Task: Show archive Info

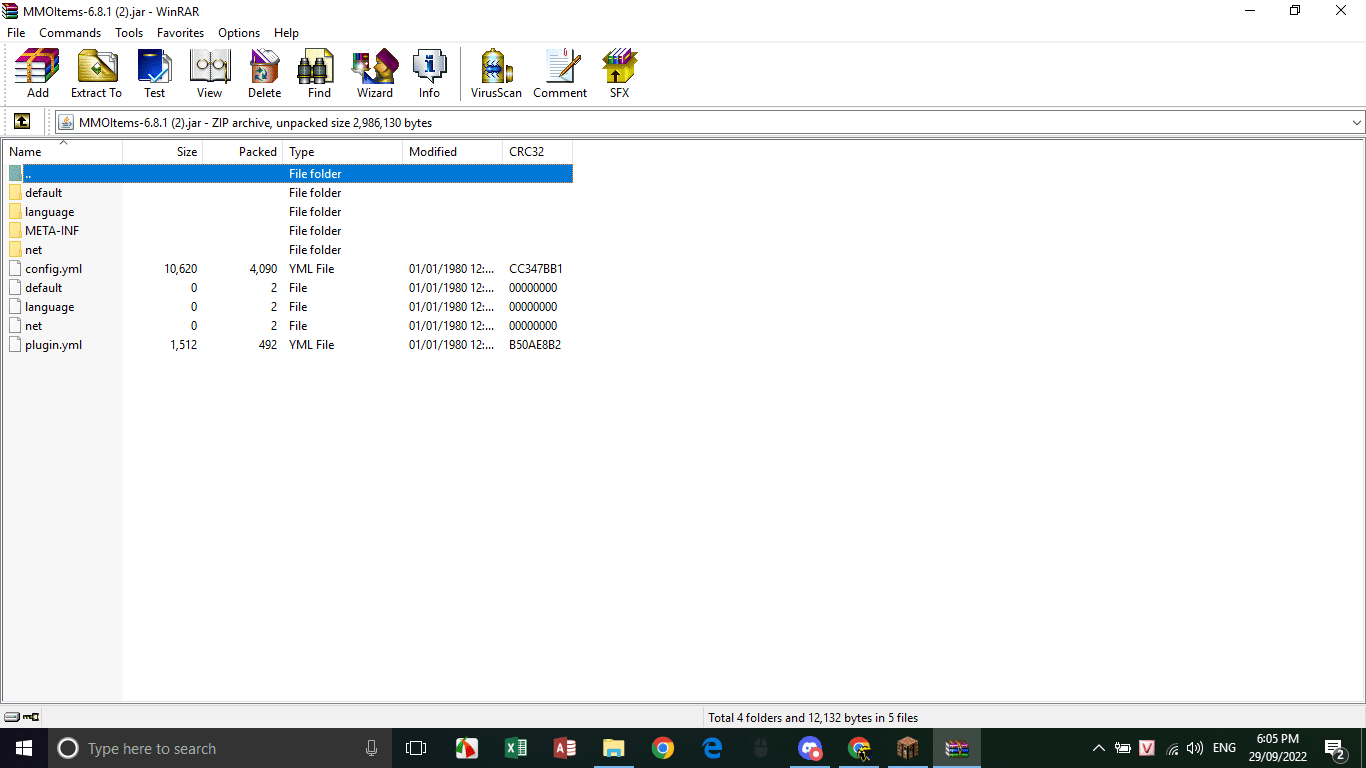Action: point(429,74)
